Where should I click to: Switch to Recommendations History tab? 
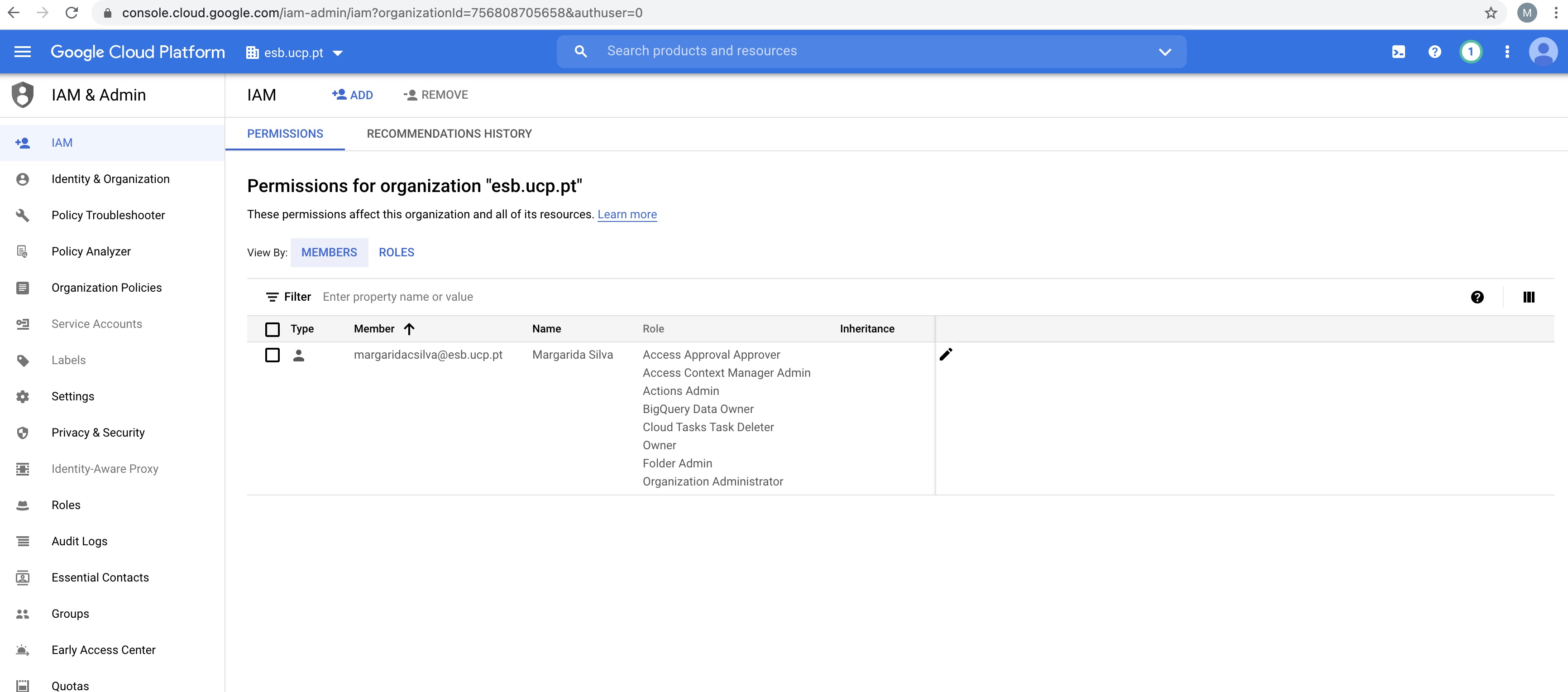point(449,134)
